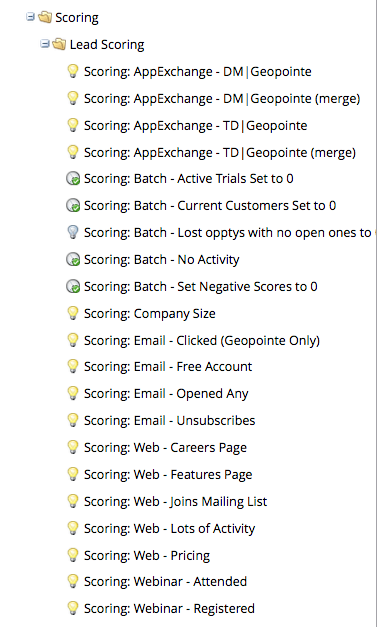Image resolution: width=377 pixels, height=627 pixels.
Task: Click the Lead Scoring folder icon
Action: point(59,44)
